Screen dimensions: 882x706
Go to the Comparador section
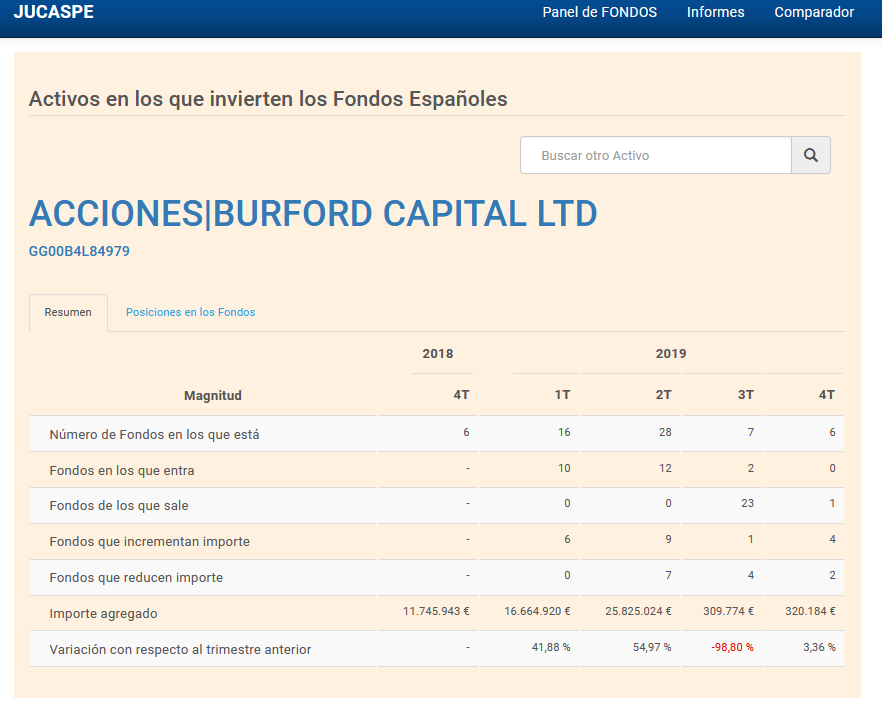pyautogui.click(x=814, y=13)
